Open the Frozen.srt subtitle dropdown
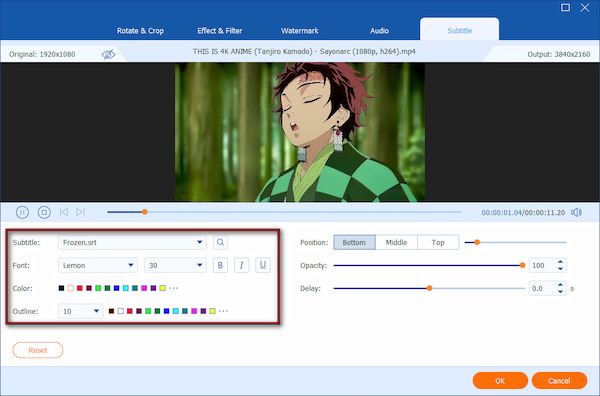This screenshot has width=600, height=396. coord(132,242)
